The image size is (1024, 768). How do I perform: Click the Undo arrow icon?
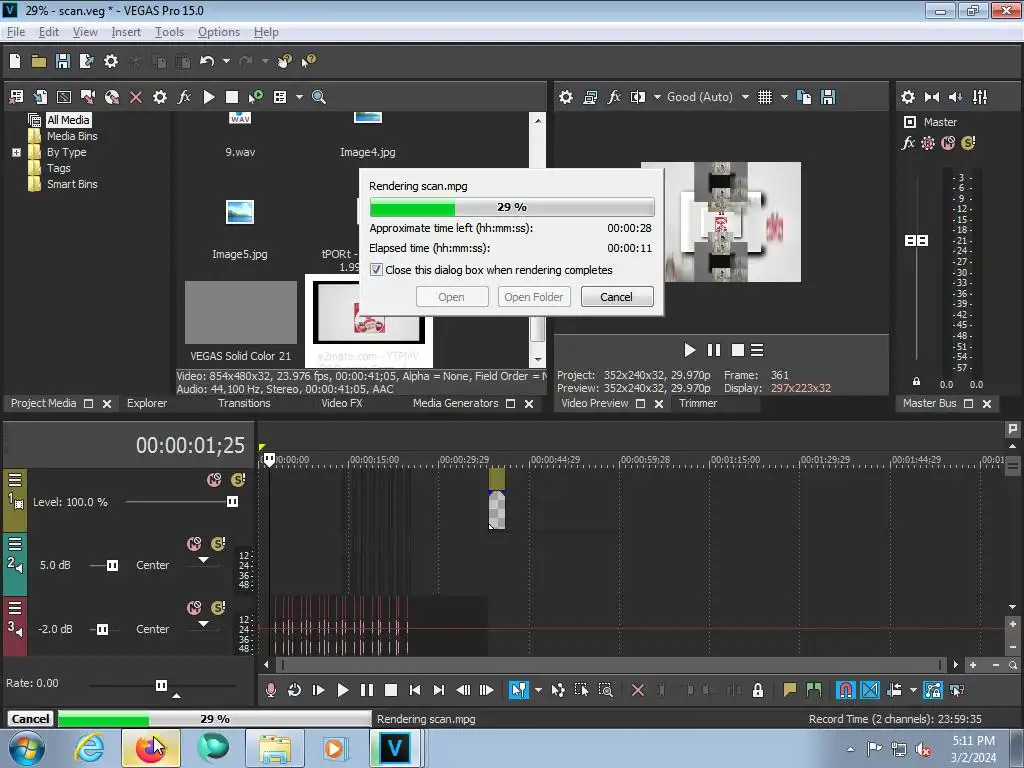point(207,61)
